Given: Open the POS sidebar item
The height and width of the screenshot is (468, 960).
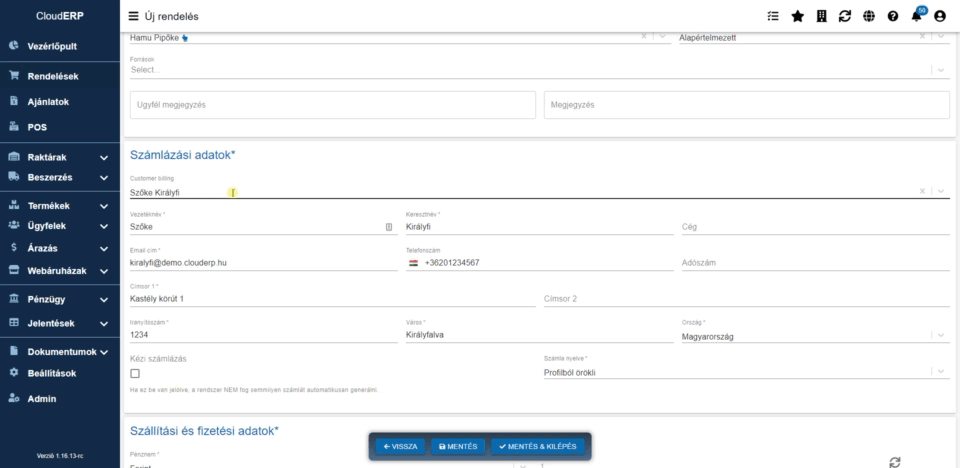Looking at the screenshot, I should click(37, 127).
